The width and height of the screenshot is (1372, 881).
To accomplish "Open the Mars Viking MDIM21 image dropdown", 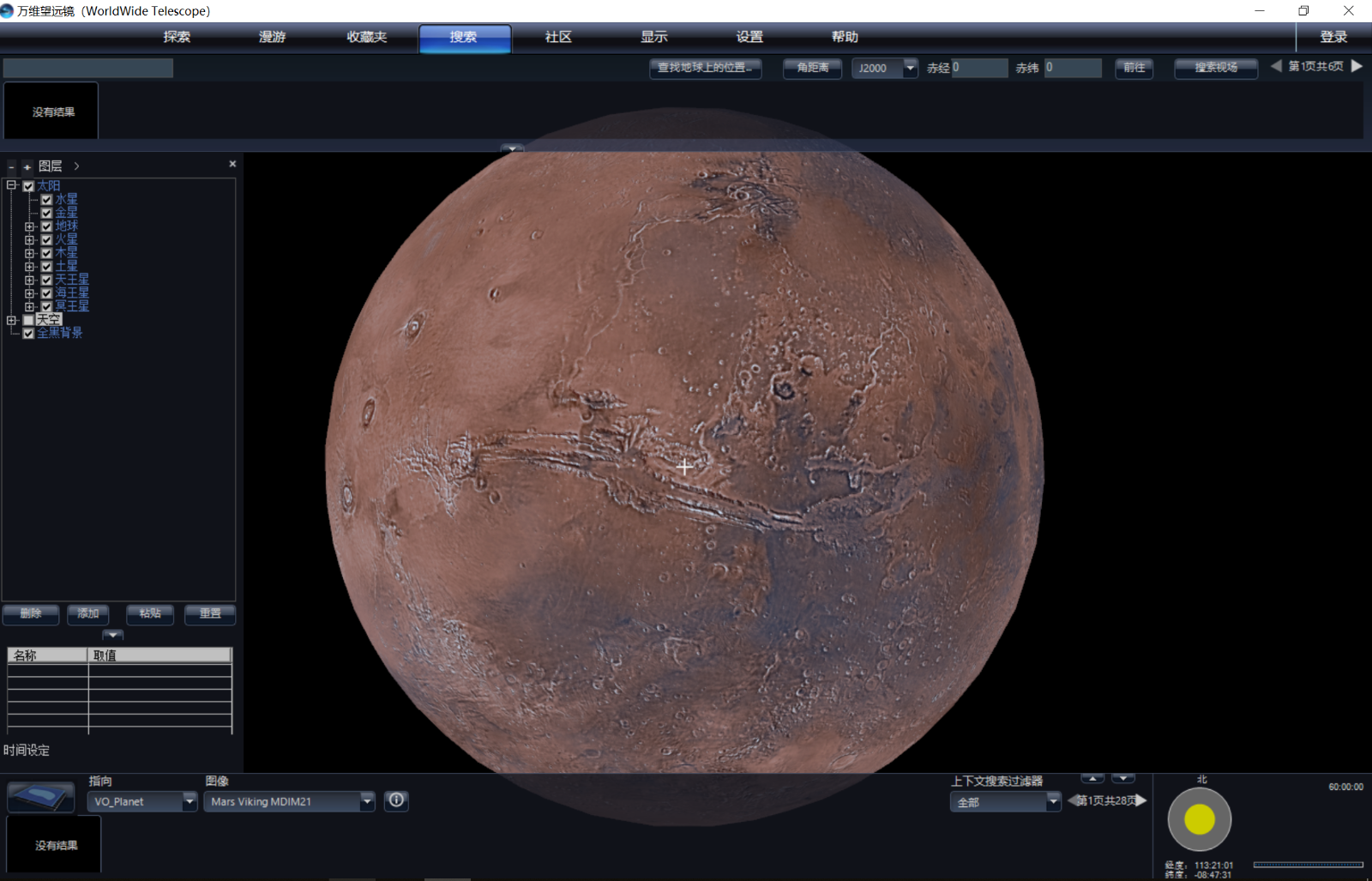I will (x=367, y=801).
